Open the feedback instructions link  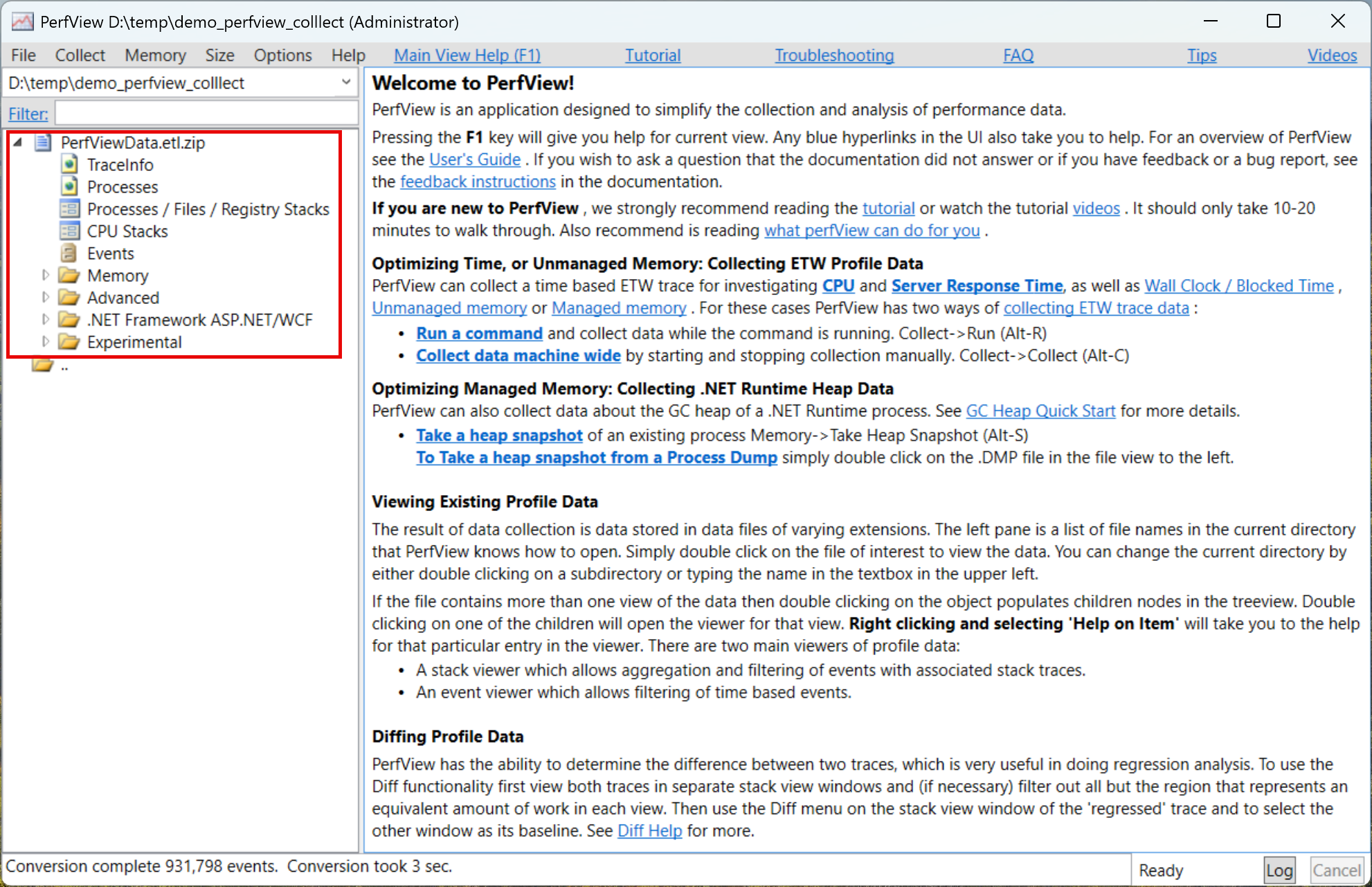(478, 182)
